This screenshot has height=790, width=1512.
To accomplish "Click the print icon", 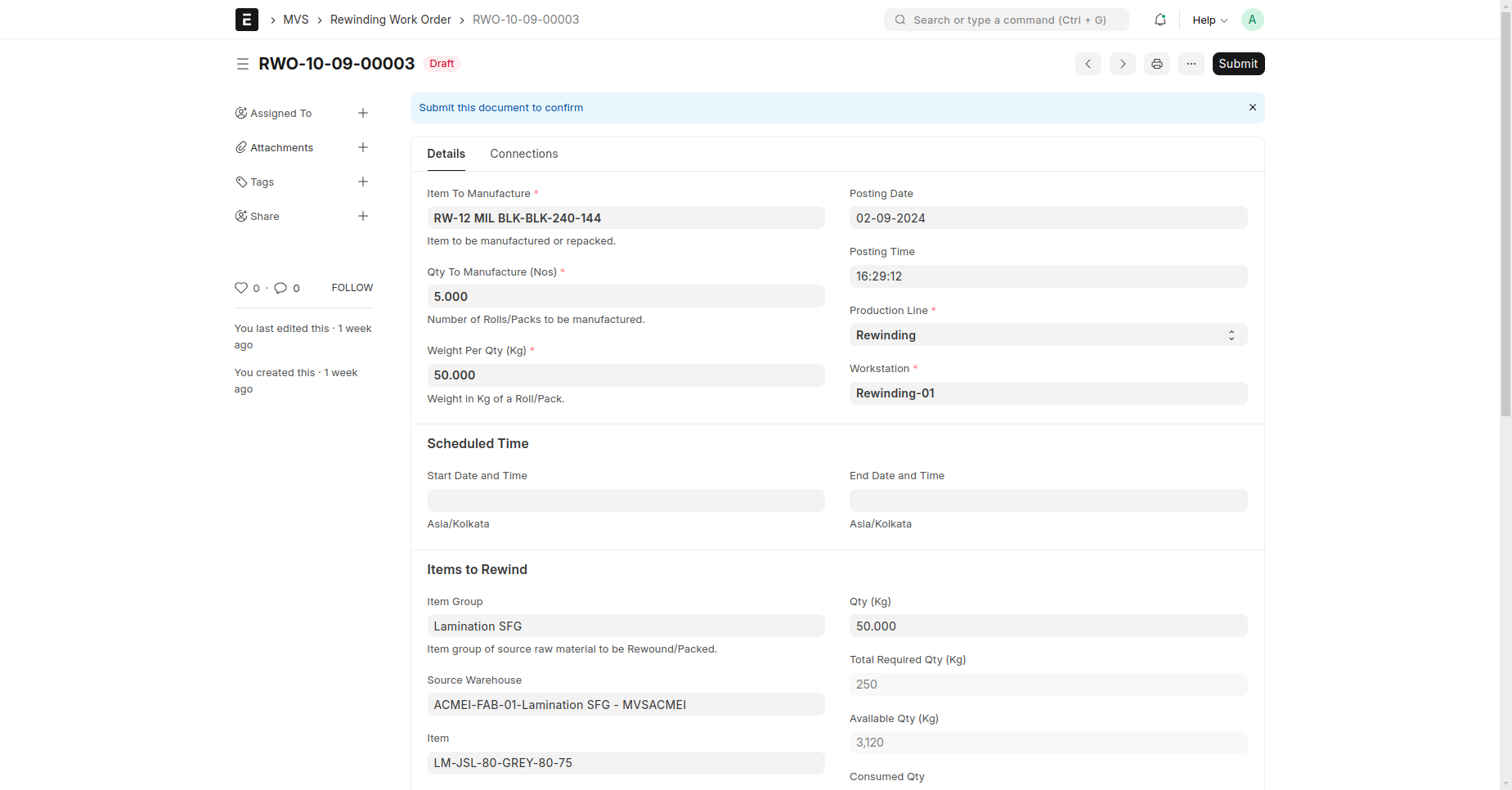I will (x=1156, y=64).
